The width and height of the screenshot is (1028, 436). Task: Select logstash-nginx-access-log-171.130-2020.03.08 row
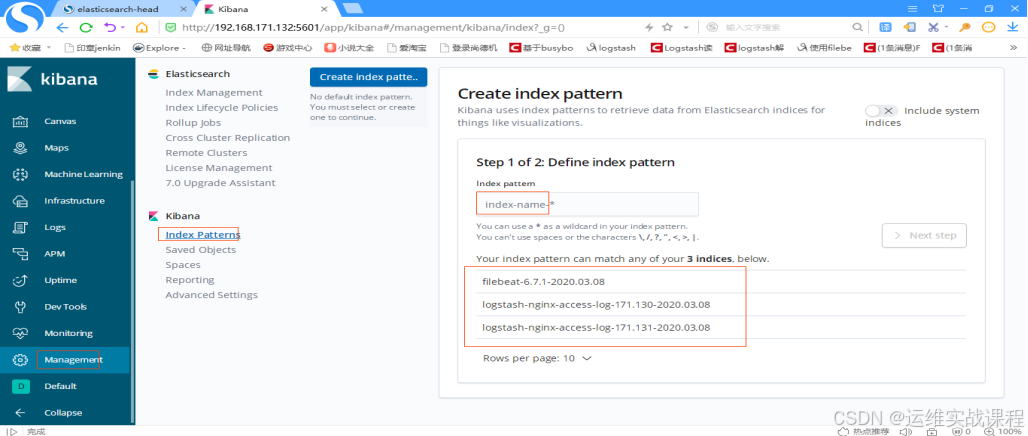click(721, 305)
